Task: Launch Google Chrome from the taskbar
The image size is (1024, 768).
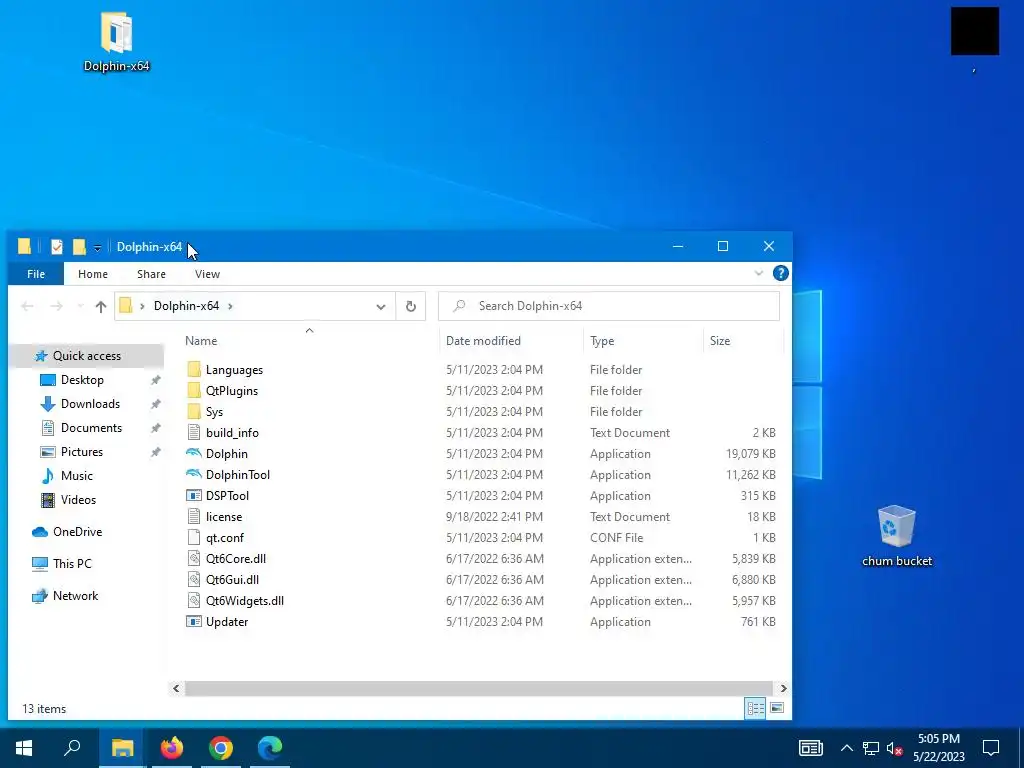Action: pyautogui.click(x=221, y=748)
